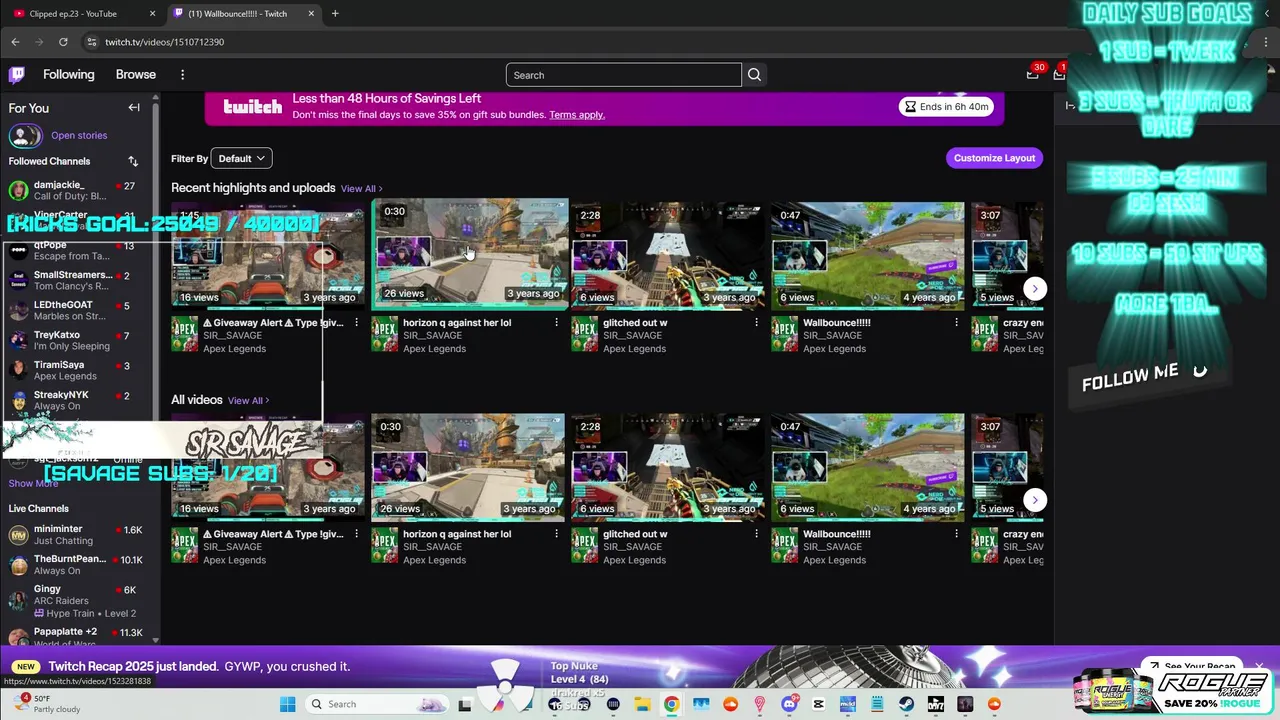
Task: Open the Windows Start menu
Action: (x=287, y=704)
